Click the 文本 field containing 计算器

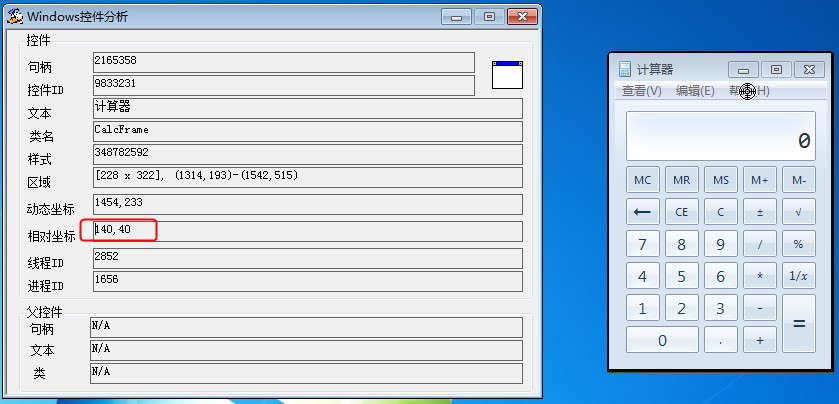(308, 108)
